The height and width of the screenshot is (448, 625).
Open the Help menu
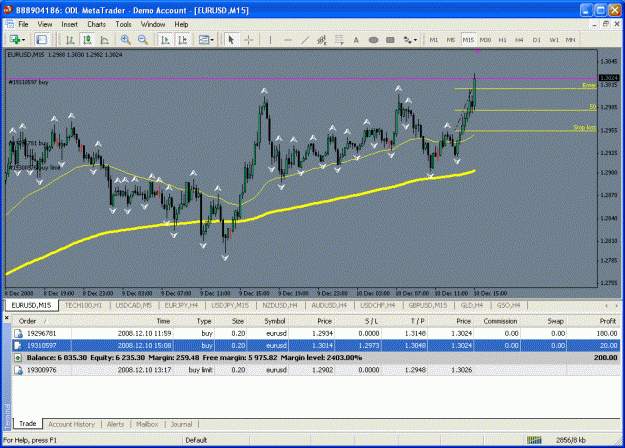pyautogui.click(x=181, y=24)
